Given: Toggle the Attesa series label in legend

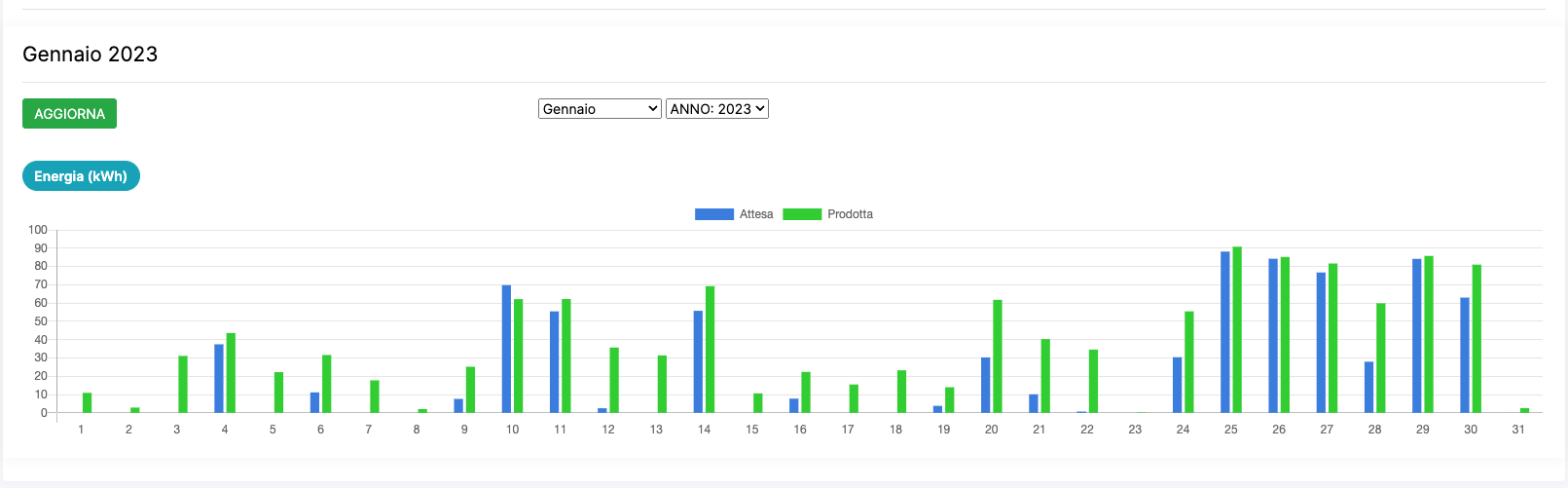Looking at the screenshot, I should tap(756, 214).
